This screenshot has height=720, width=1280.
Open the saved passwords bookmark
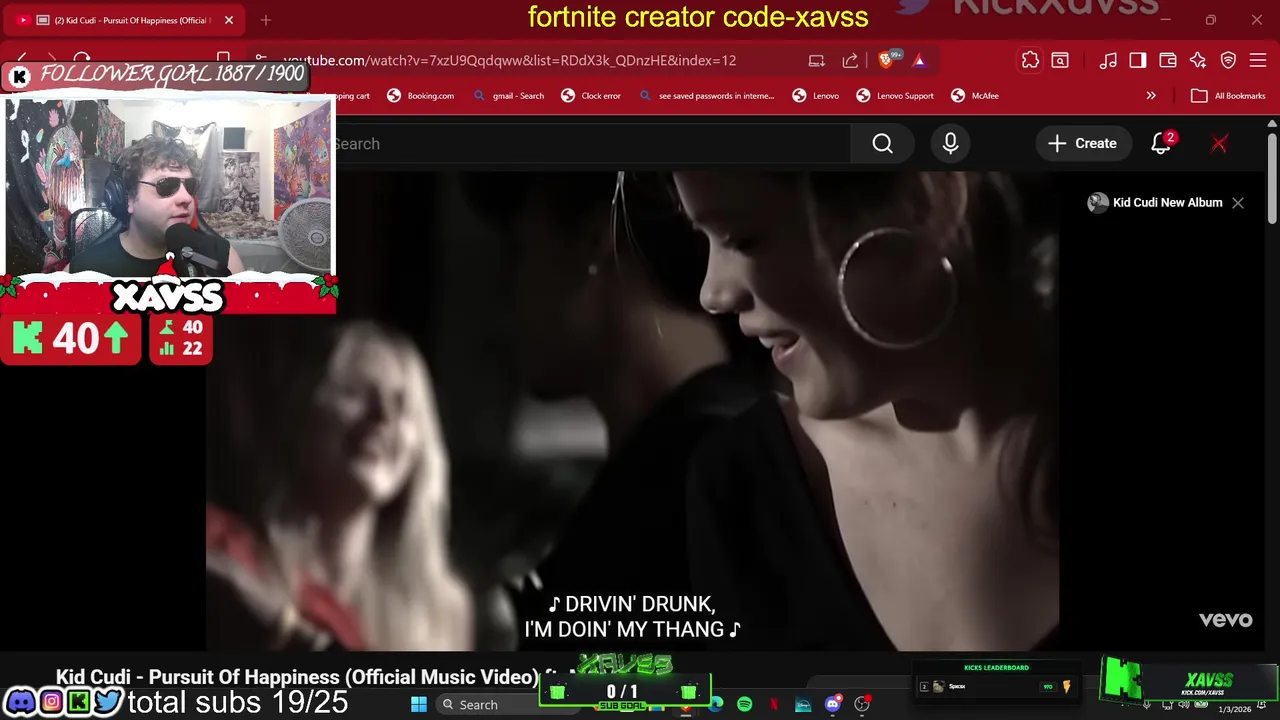(x=706, y=96)
